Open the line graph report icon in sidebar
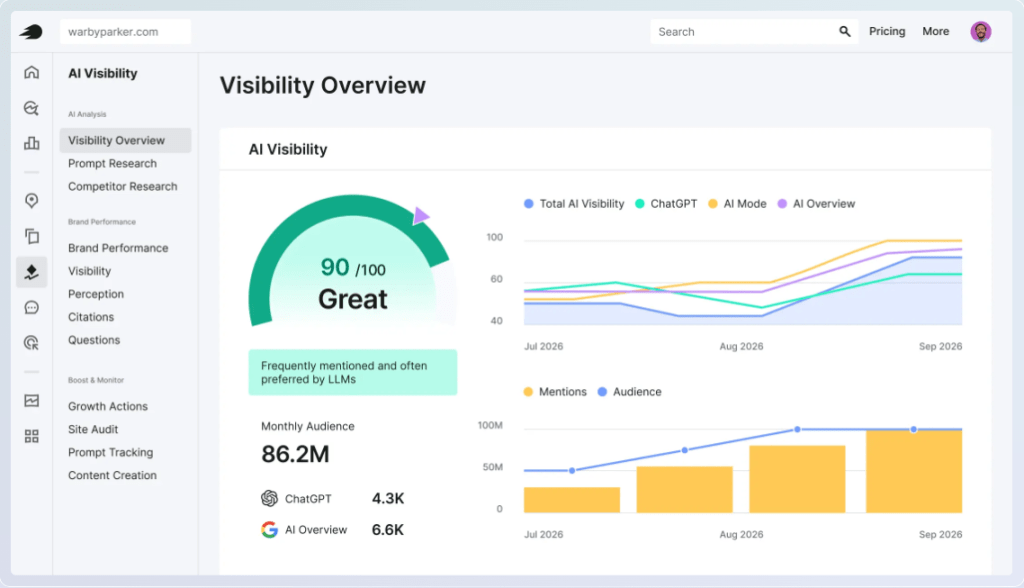The height and width of the screenshot is (588, 1024). 31,400
